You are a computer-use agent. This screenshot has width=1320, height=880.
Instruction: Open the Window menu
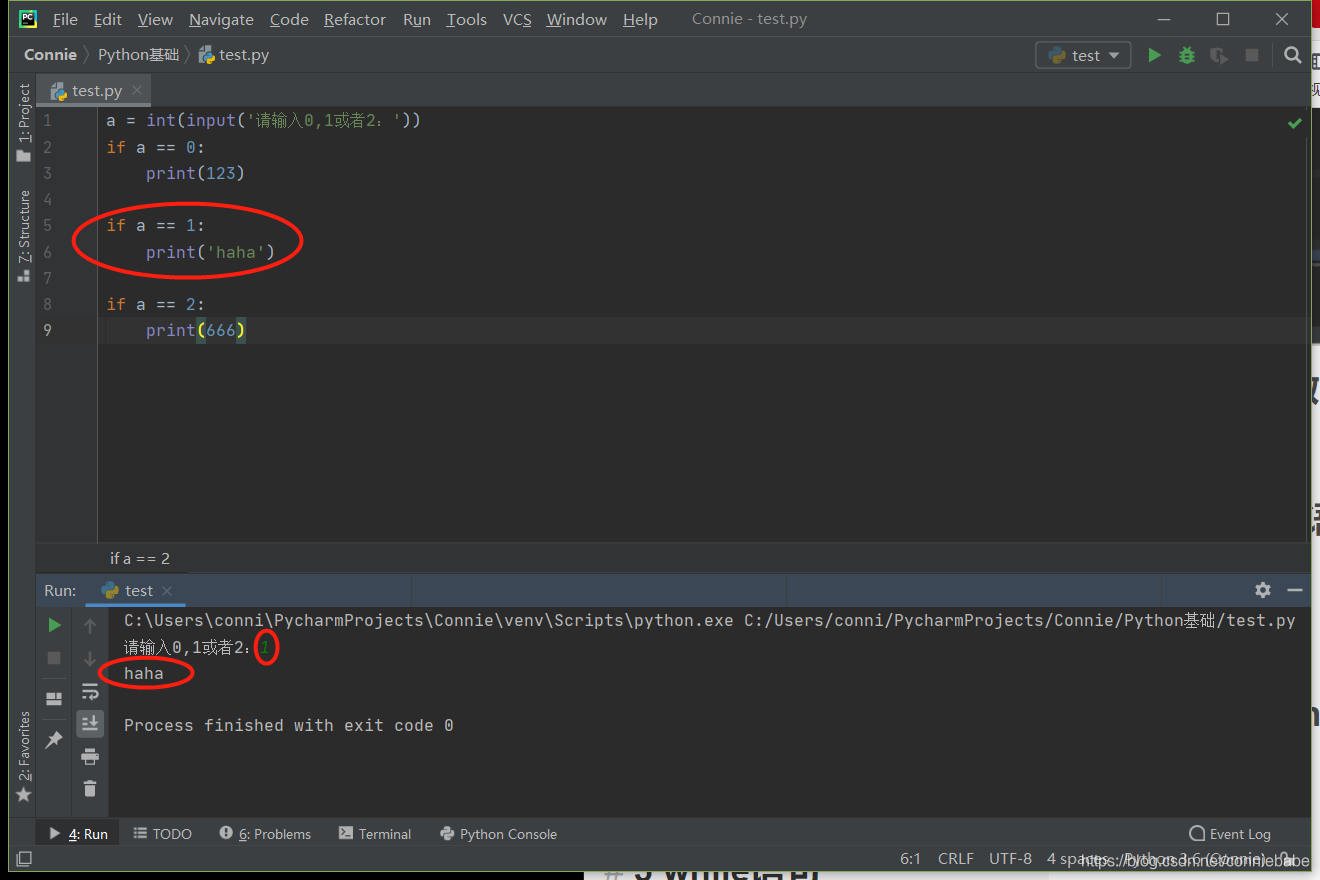576,19
